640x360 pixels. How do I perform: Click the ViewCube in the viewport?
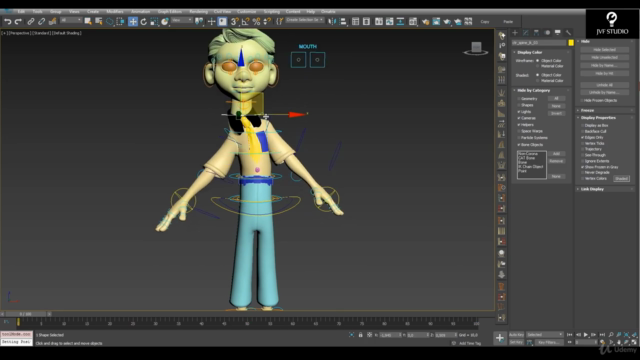pos(476,49)
